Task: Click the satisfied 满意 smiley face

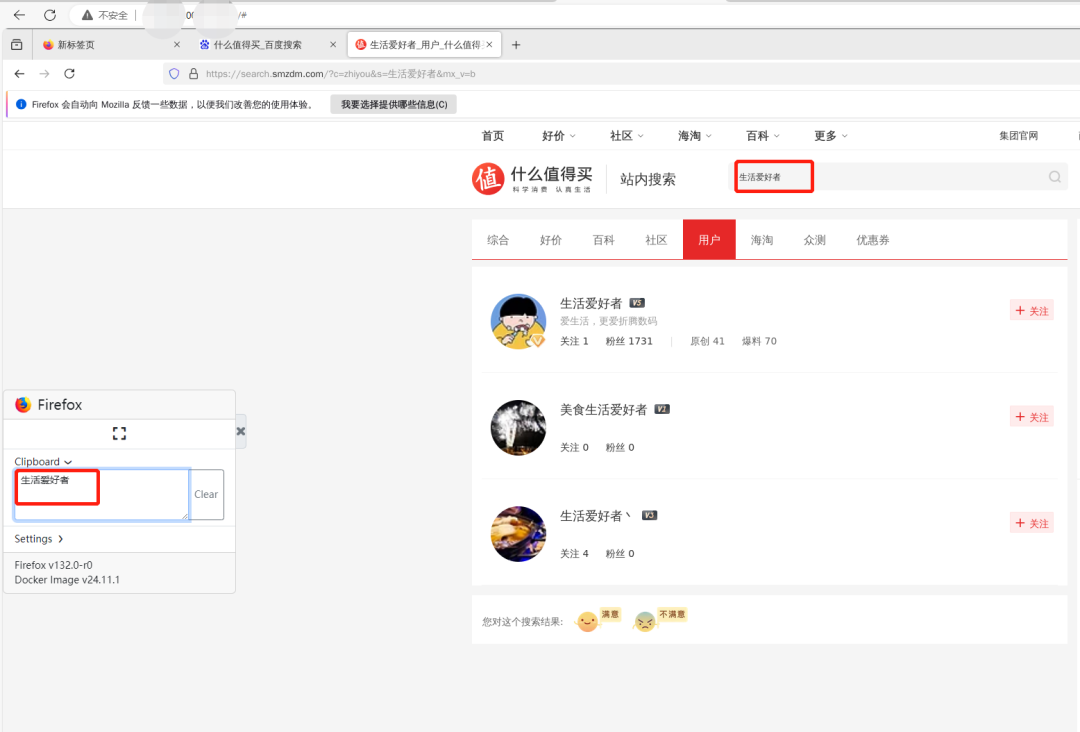Action: (587, 622)
